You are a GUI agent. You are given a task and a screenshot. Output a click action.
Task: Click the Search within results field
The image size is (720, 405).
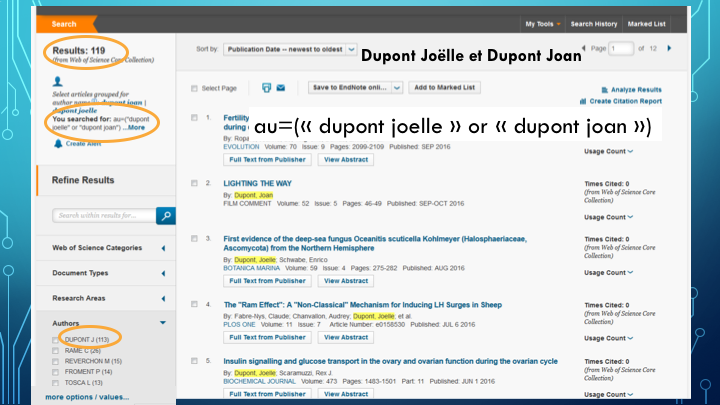(105, 215)
